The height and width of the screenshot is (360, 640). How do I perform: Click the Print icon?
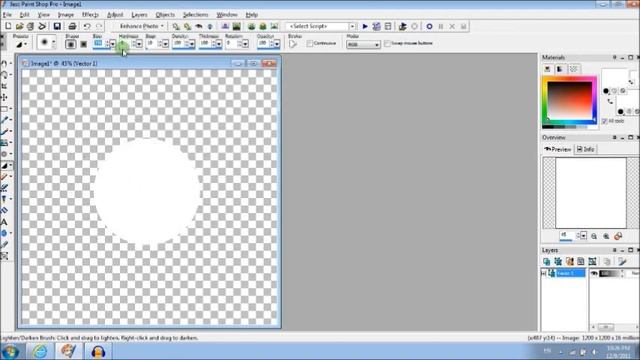click(72, 26)
